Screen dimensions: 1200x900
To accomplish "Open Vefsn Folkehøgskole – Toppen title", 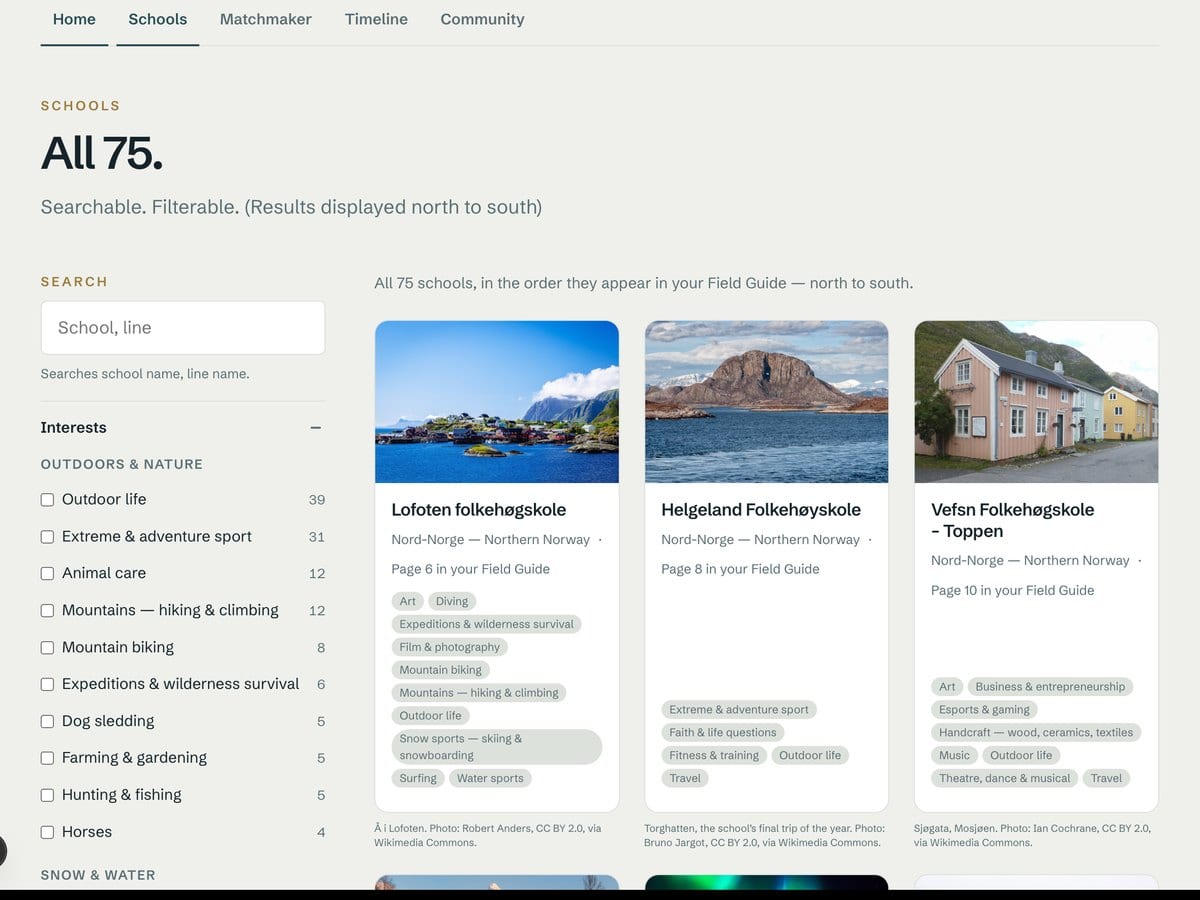I will pos(1013,521).
